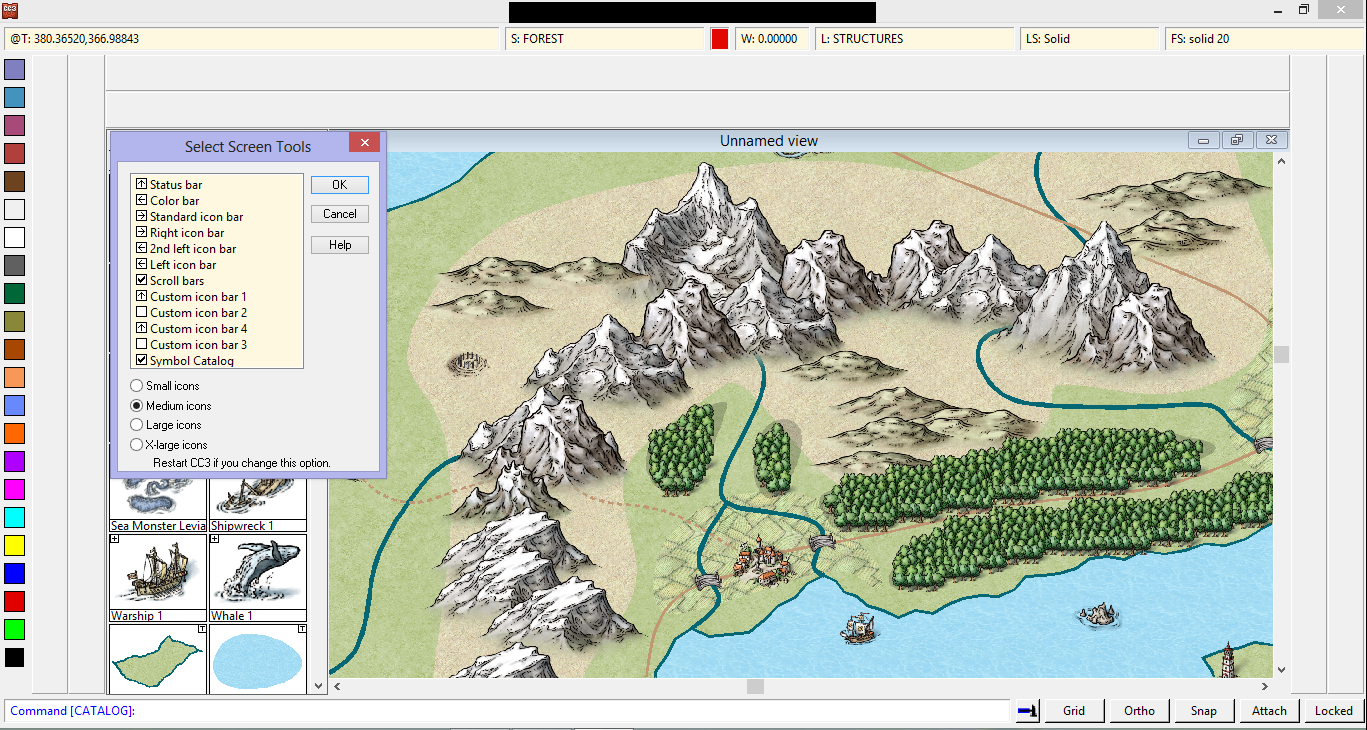Click the red-roofed town symbol on the map

pos(762,561)
